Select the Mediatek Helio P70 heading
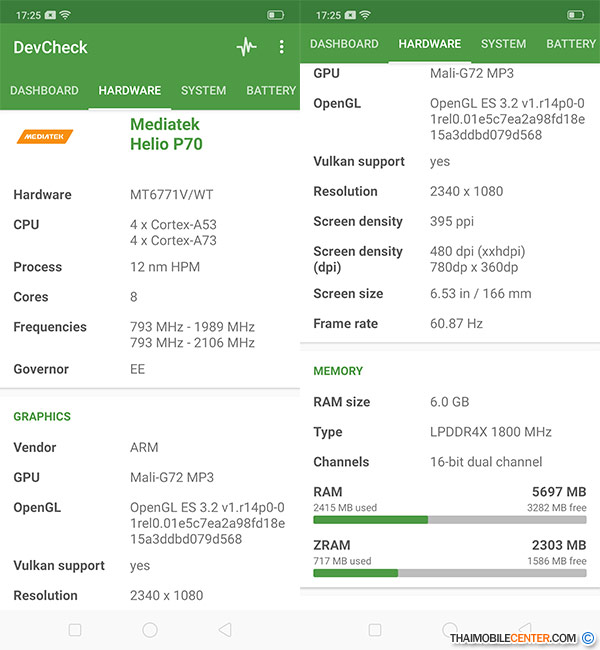This screenshot has height=650, width=600. coord(166,134)
